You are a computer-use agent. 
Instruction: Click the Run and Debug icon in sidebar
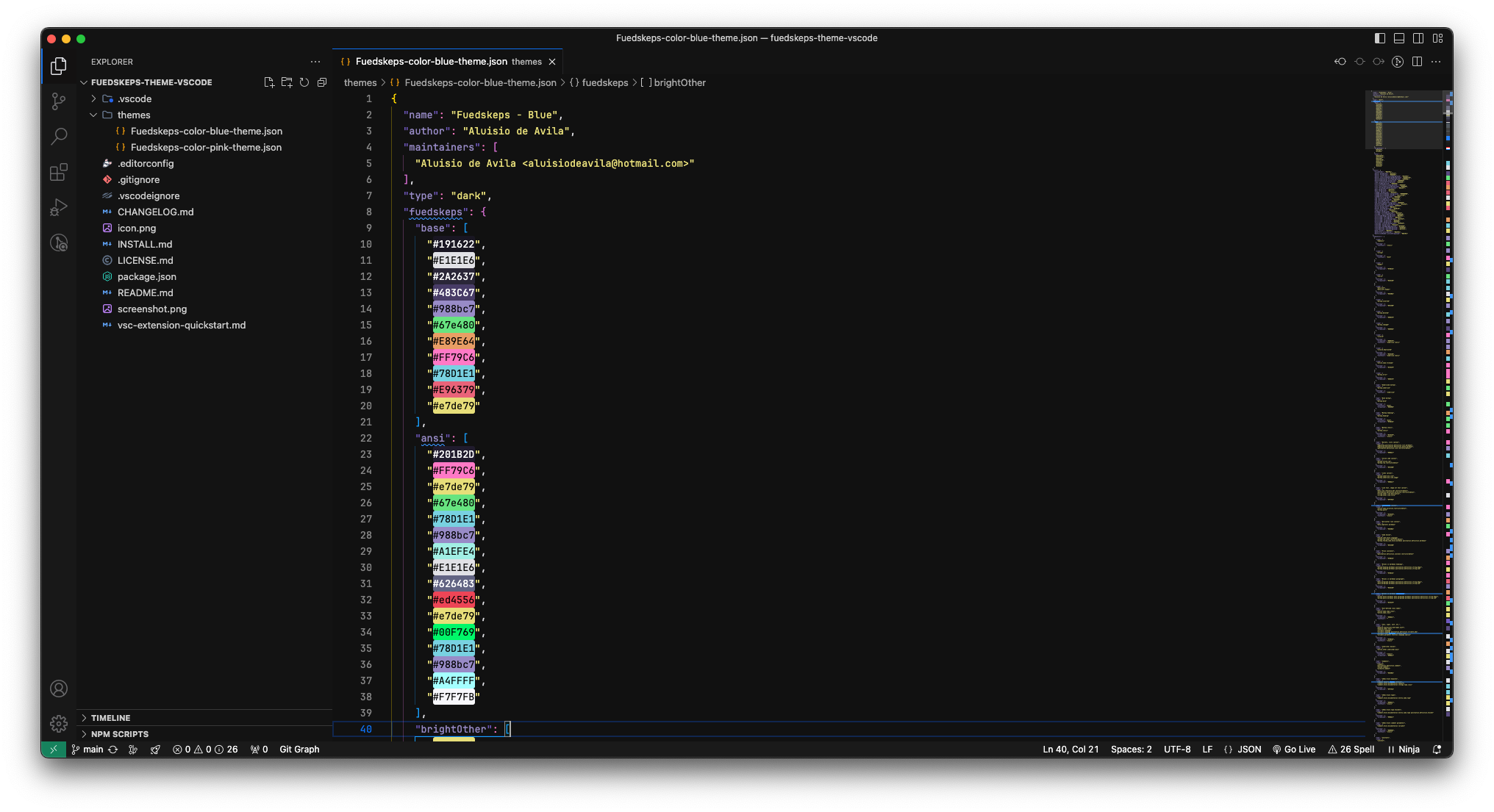59,207
